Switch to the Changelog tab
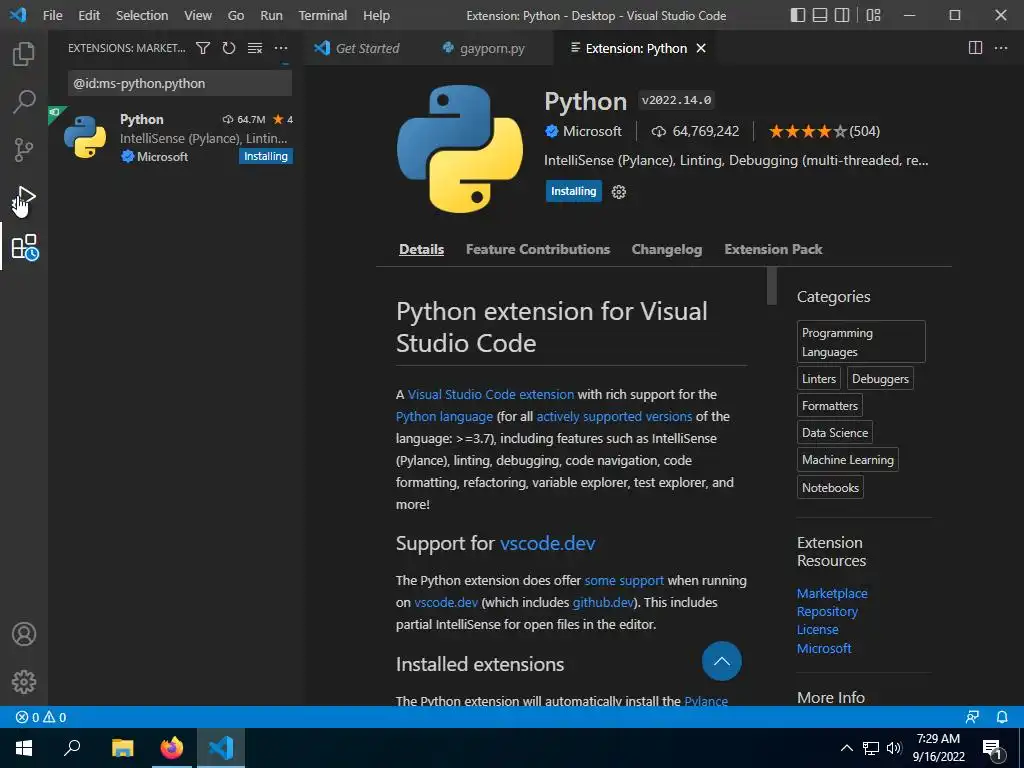This screenshot has height=768, width=1024. [x=667, y=249]
